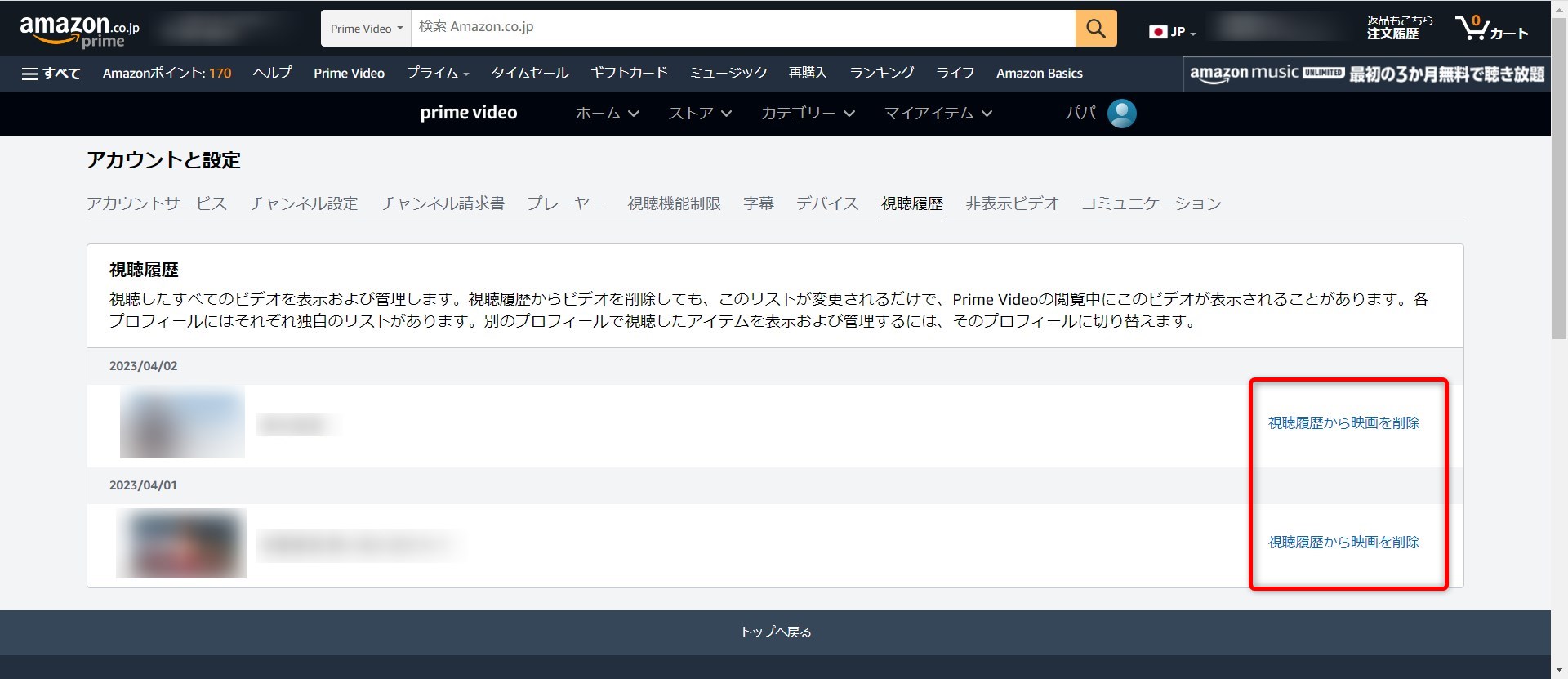This screenshot has height=679, width=1568.
Task: Open the Amazon Basics link
Action: coord(1040,74)
